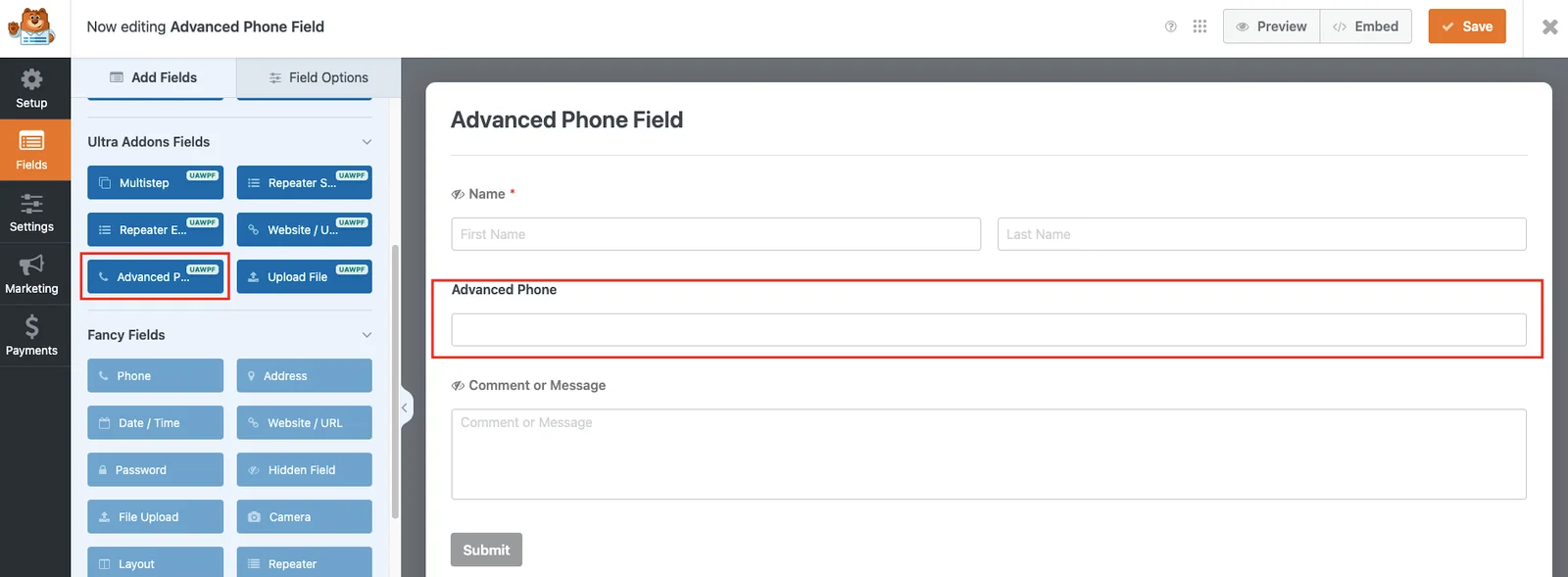Viewport: 1568px width, 577px height.
Task: Click the fields panel vertical scrollbar
Action: tap(395, 382)
